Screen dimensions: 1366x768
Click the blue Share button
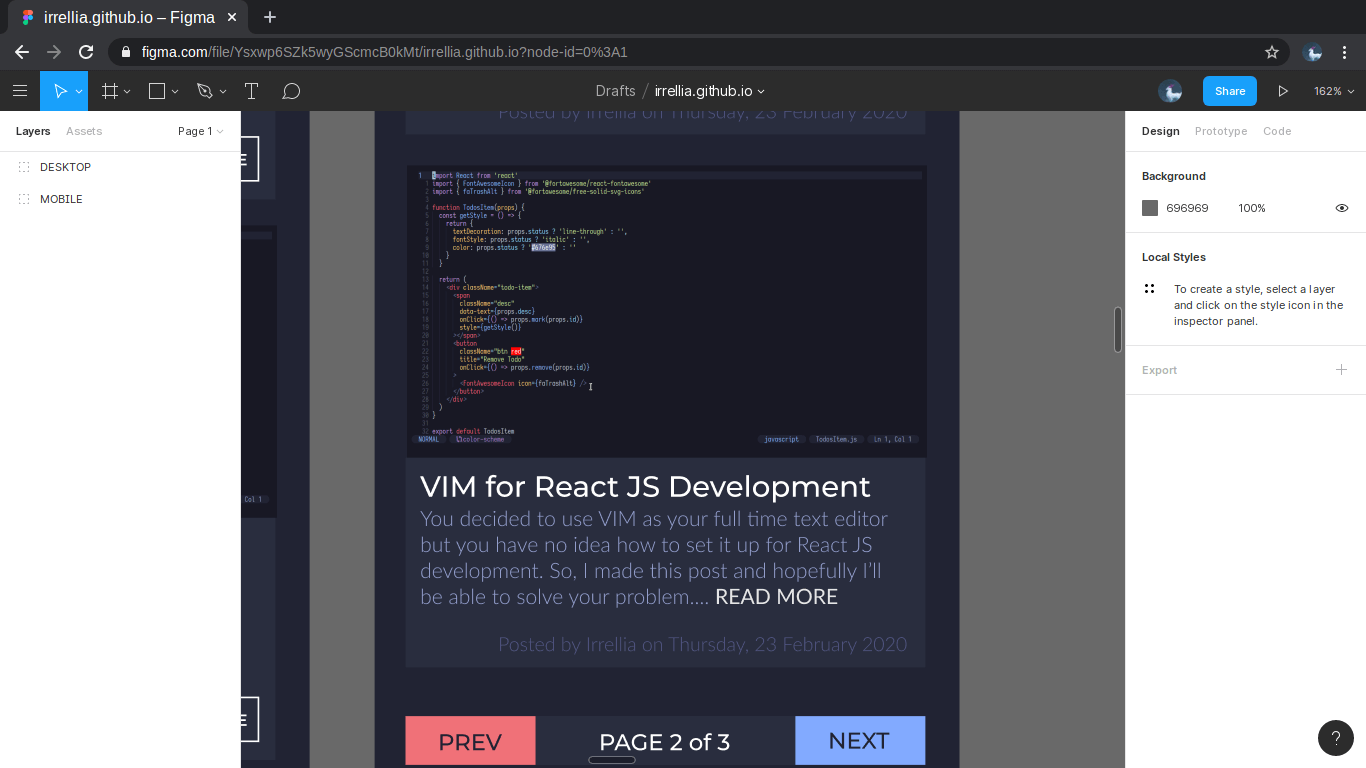(1229, 91)
